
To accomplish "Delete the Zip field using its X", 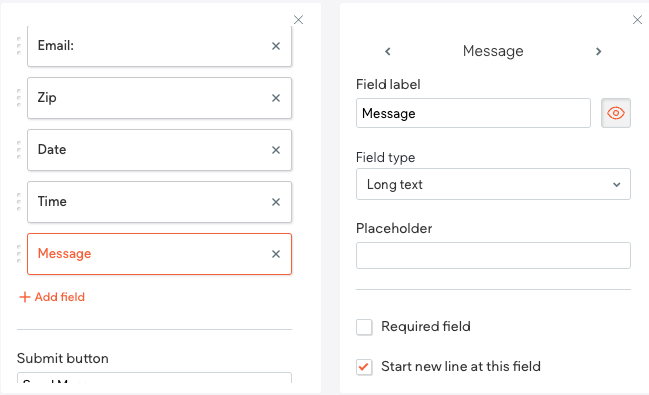I will point(276,98).
